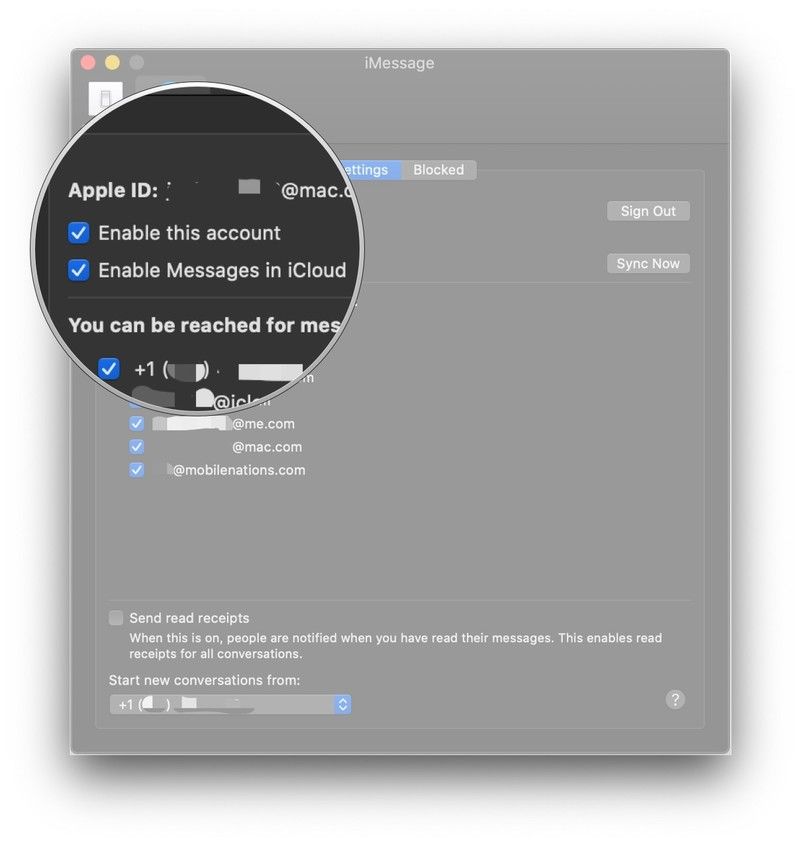Switch to the Blocked tab
Image resolution: width=800 pixels, height=846 pixels.
tap(438, 170)
